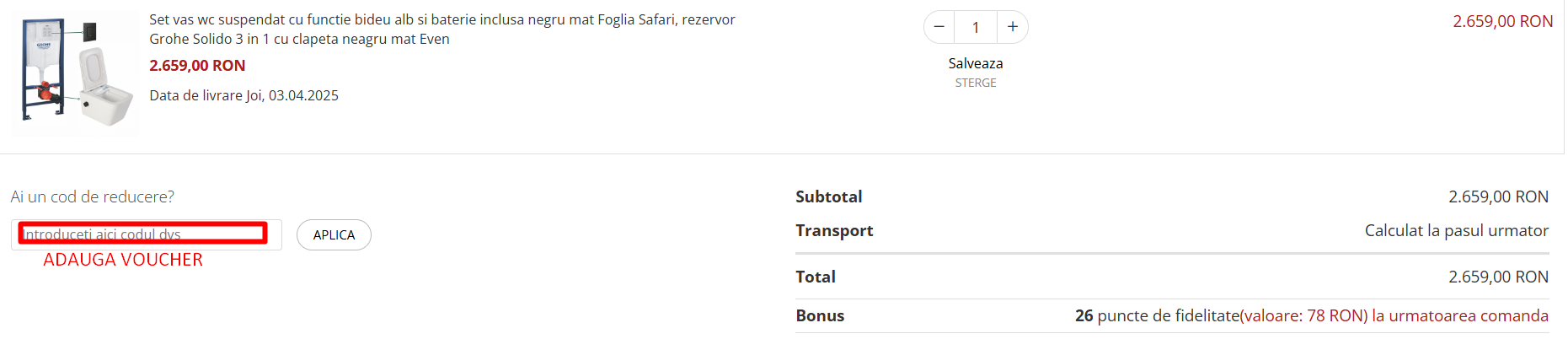This screenshot has width=1568, height=339.
Task: Click the Transport label
Action: click(x=834, y=230)
